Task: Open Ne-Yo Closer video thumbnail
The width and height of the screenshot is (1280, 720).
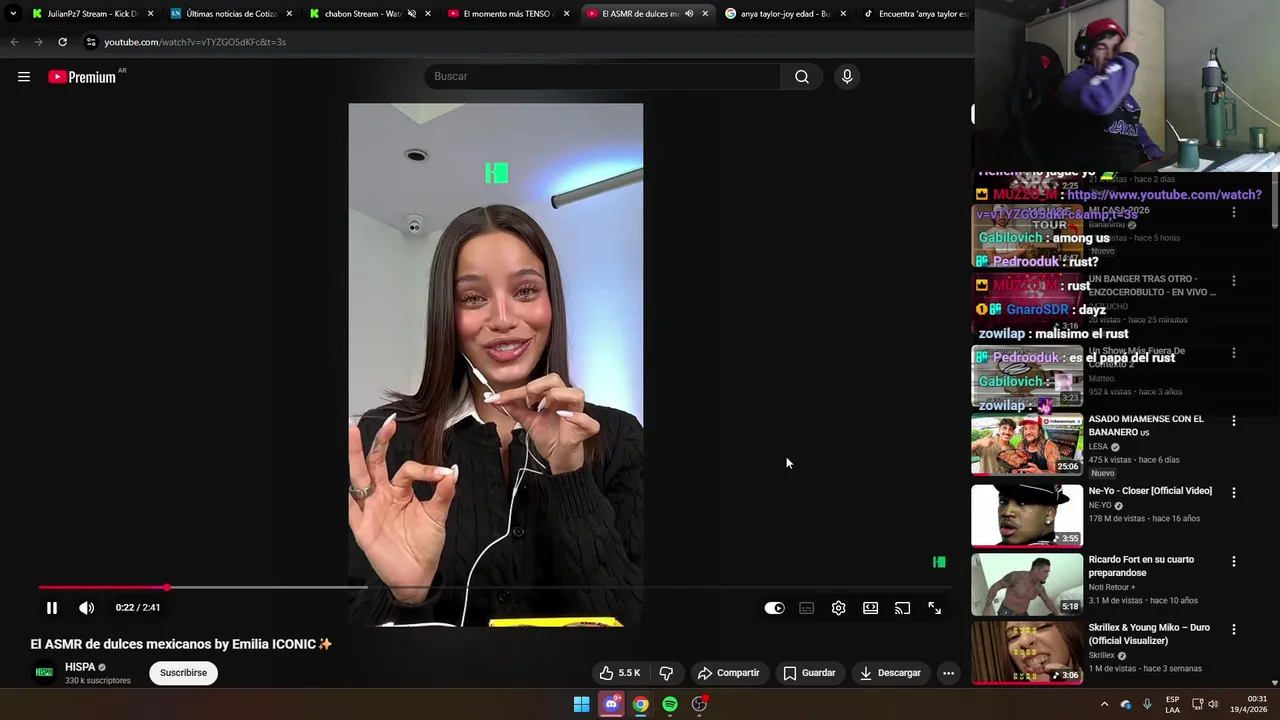Action: (1027, 516)
